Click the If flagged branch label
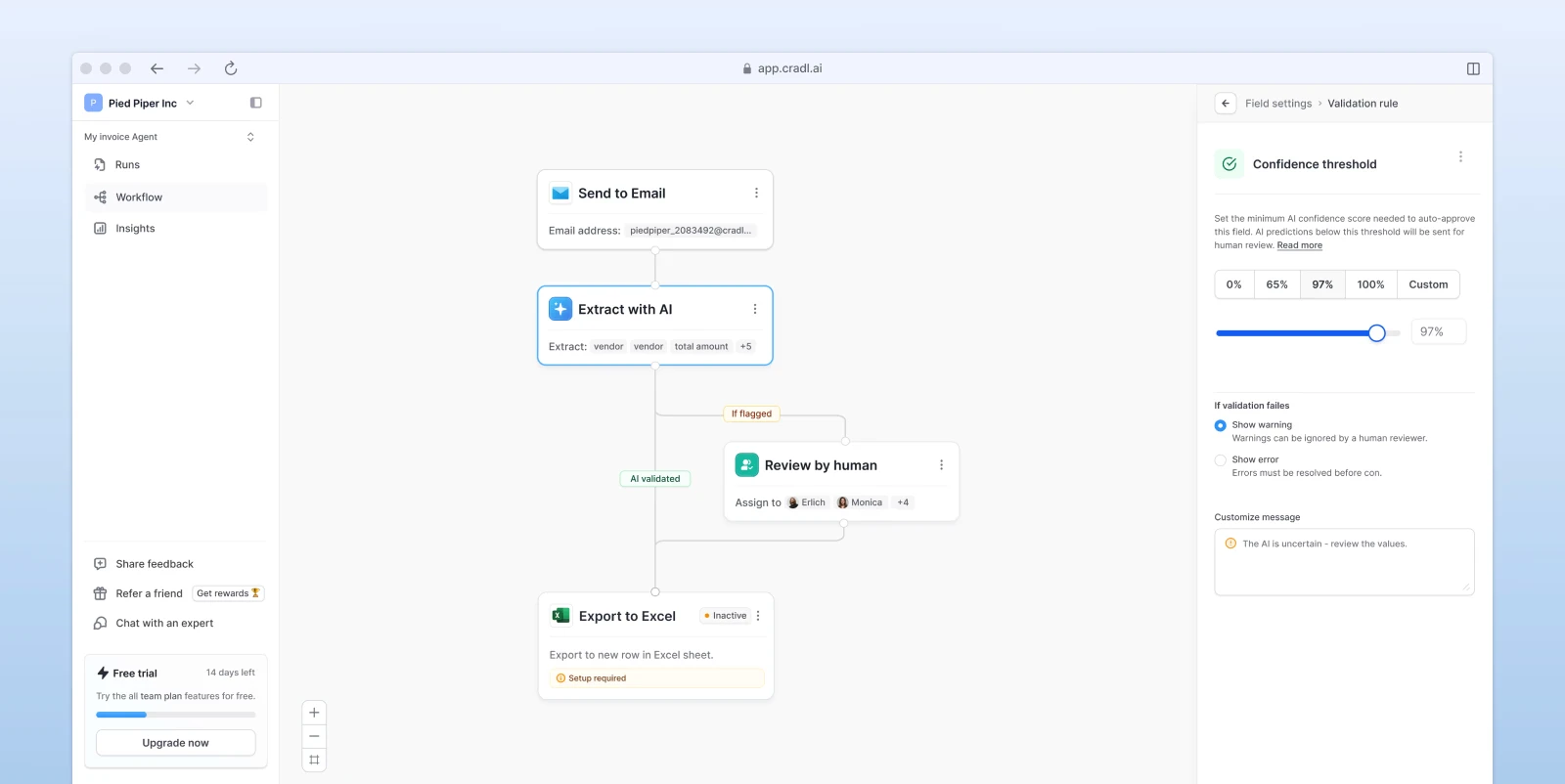Viewport: 1565px width, 784px height. pos(751,414)
